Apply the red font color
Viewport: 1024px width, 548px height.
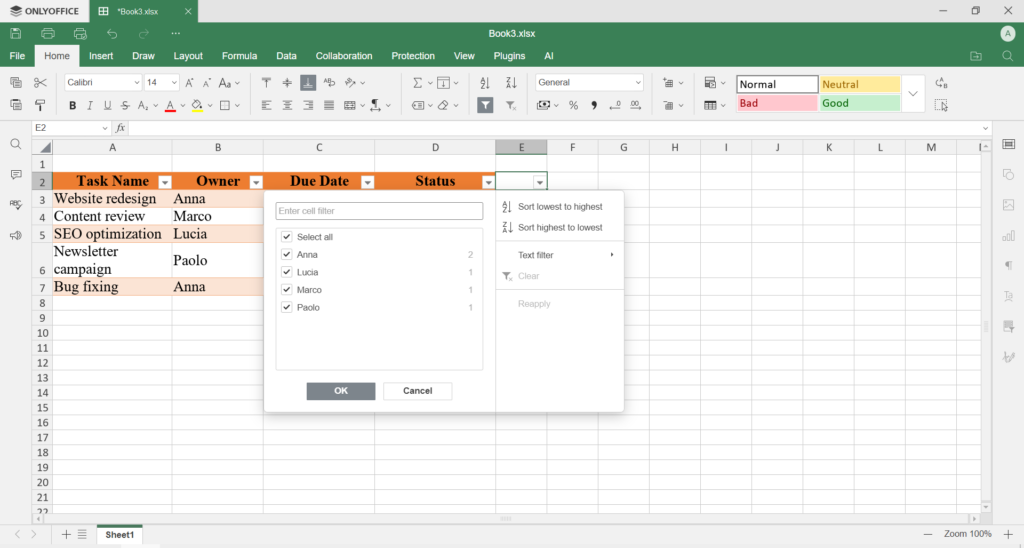click(x=170, y=105)
